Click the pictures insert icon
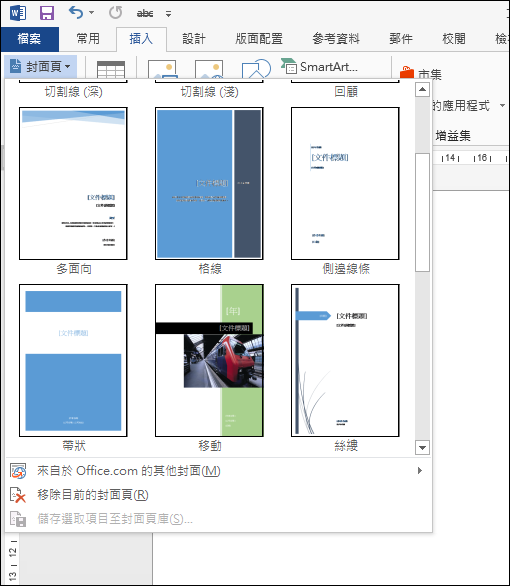Image resolution: width=510 pixels, height=586 pixels. click(162, 69)
